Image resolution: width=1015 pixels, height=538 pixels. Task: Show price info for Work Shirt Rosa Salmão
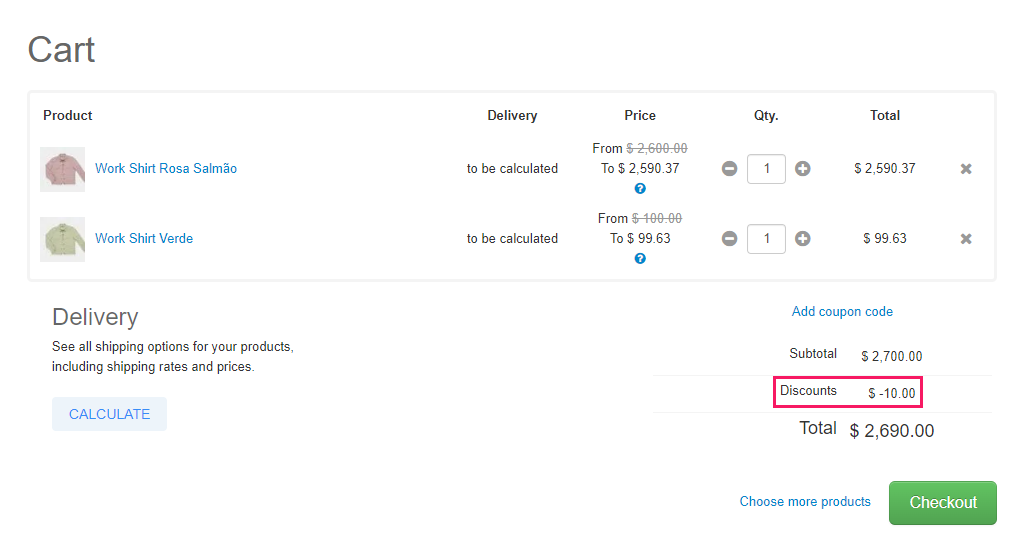tap(640, 188)
